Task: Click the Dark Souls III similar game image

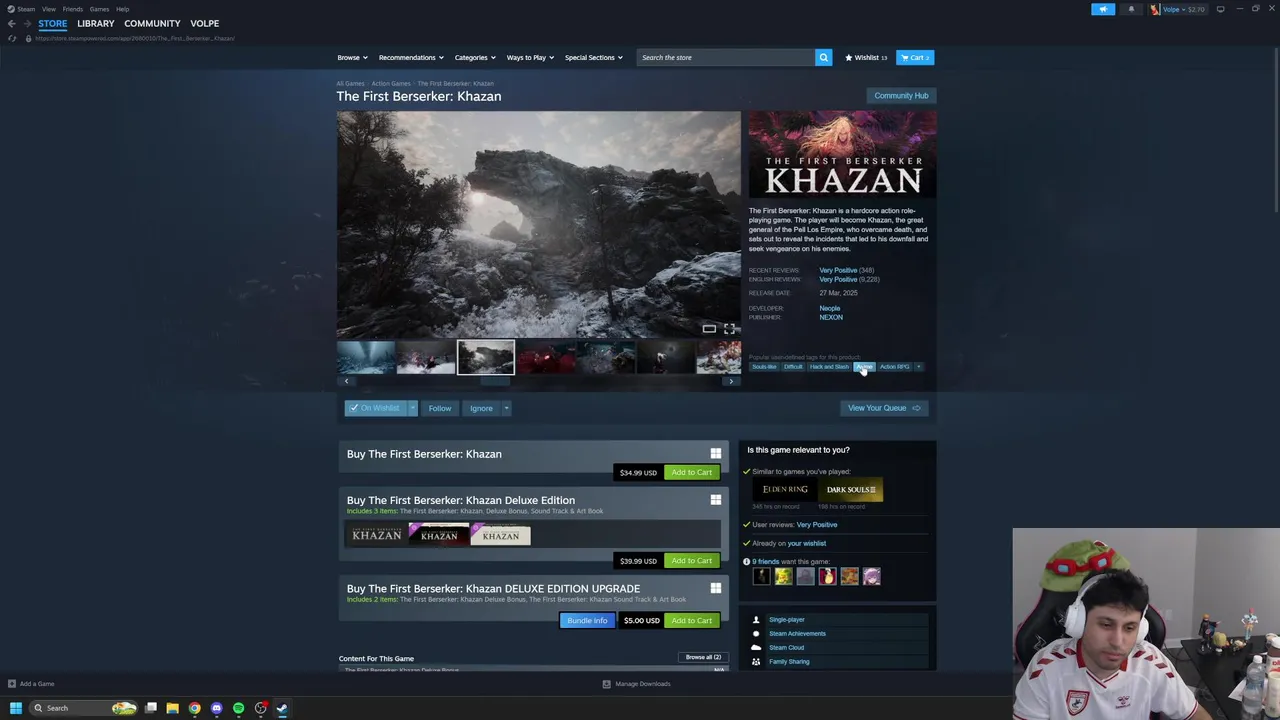Action: pyautogui.click(x=851, y=490)
